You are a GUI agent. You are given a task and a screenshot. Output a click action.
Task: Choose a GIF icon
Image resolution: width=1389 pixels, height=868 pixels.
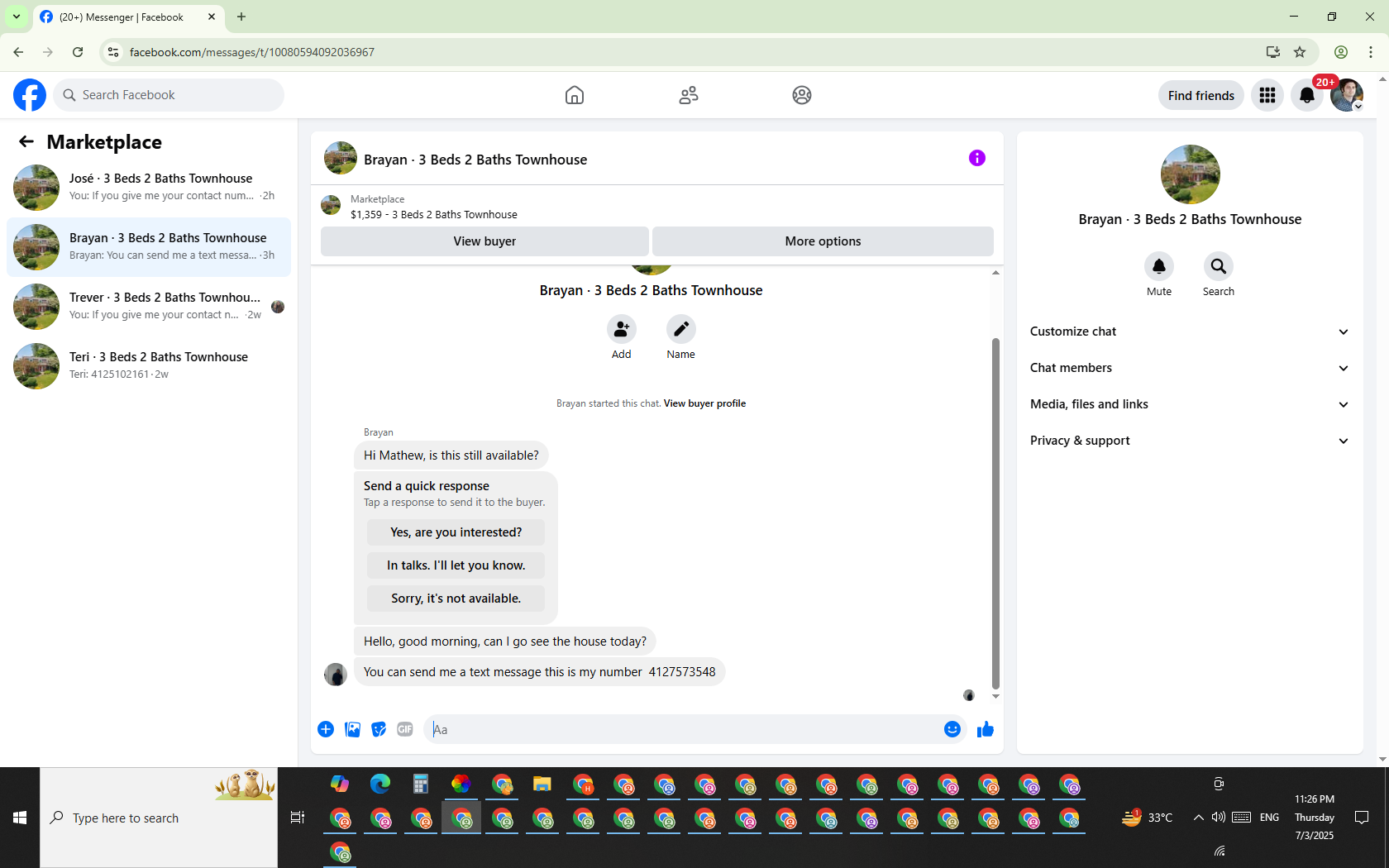(405, 729)
